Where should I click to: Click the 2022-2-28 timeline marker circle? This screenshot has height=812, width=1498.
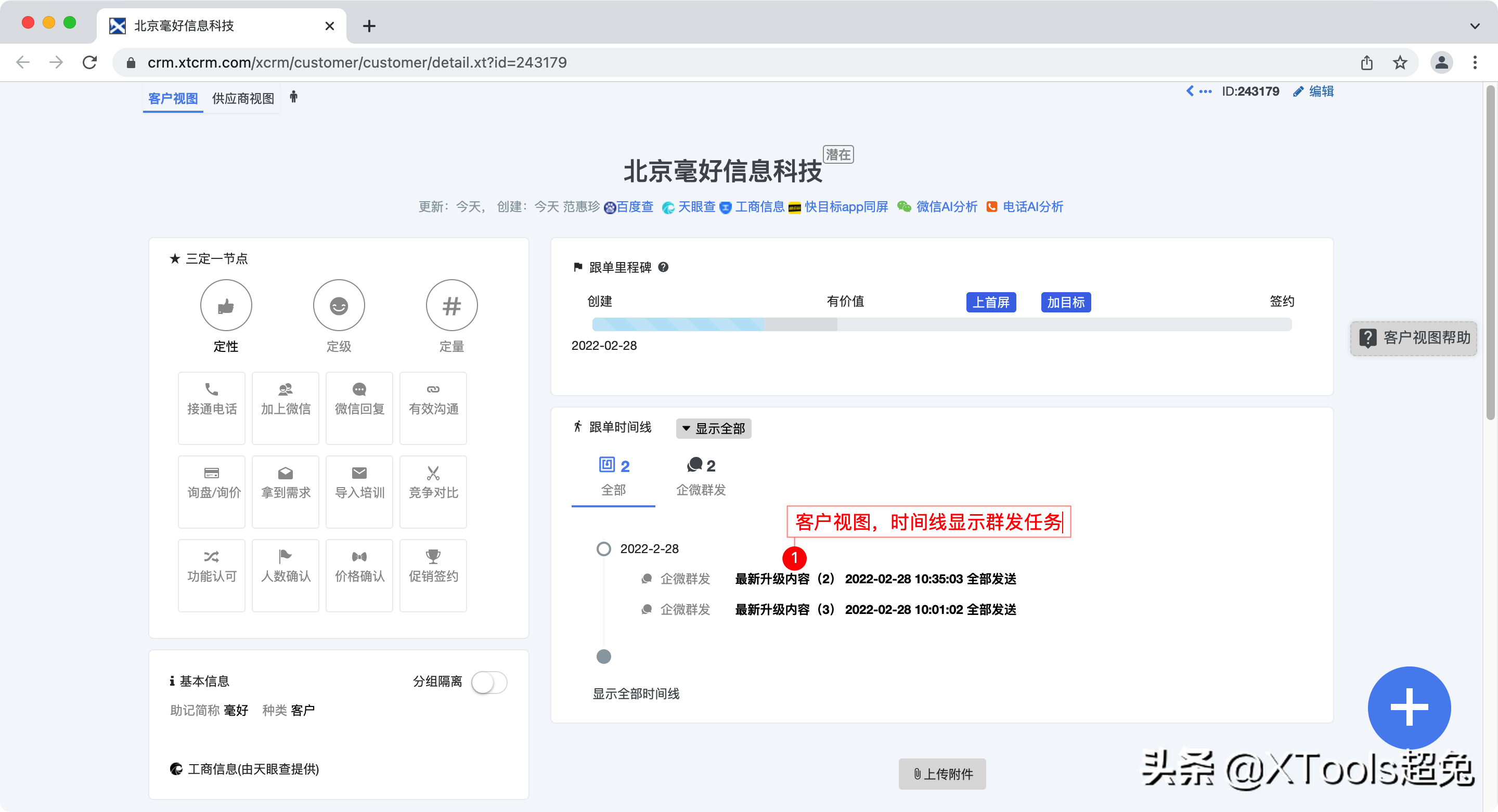tap(603, 548)
